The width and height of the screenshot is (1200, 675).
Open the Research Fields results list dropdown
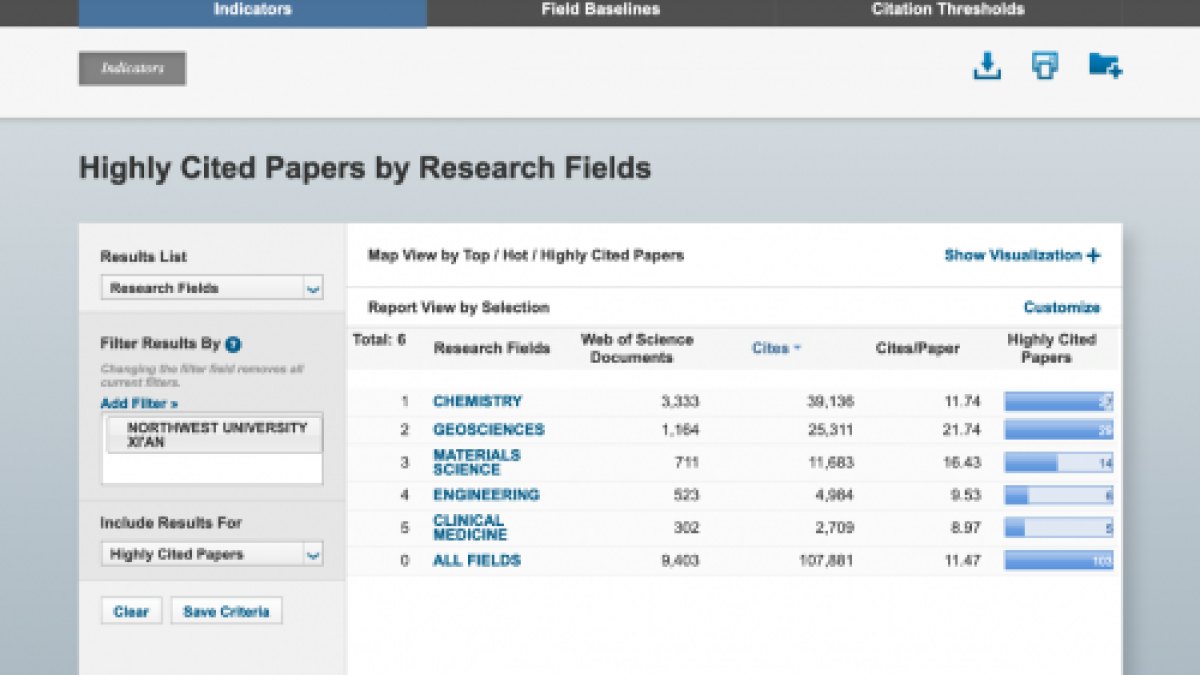click(x=212, y=288)
